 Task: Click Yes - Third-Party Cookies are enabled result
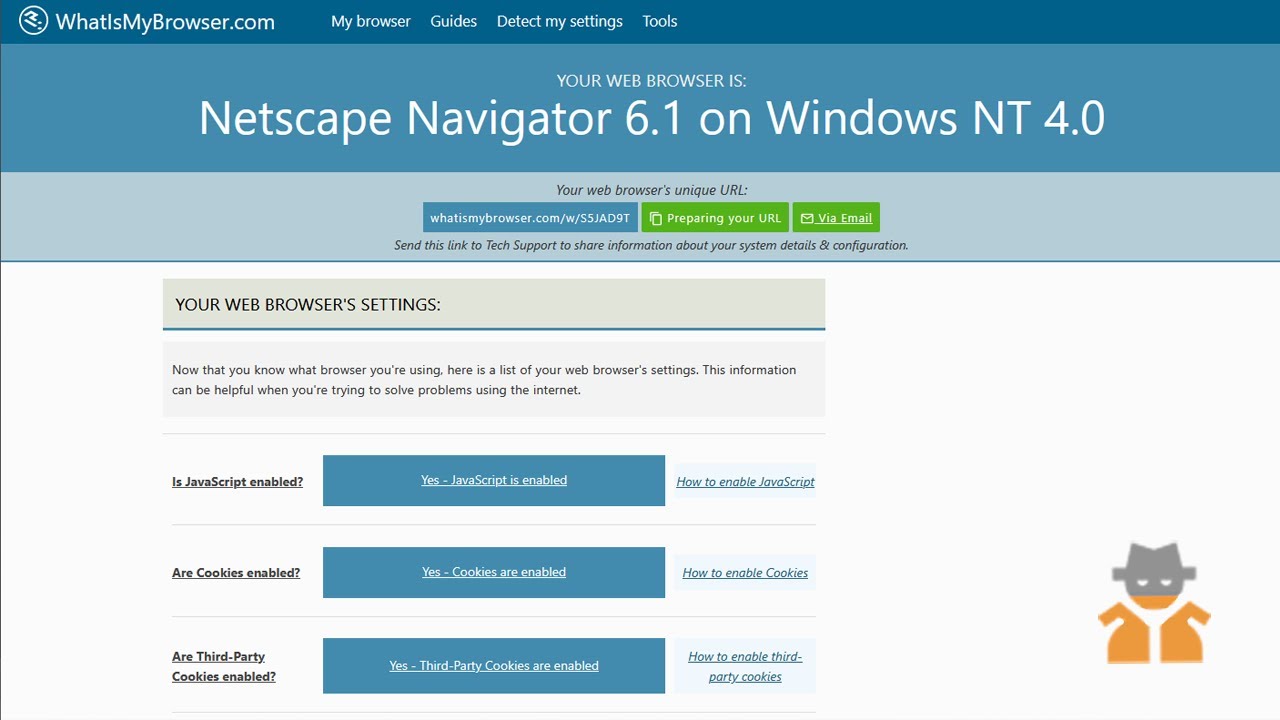pos(494,666)
